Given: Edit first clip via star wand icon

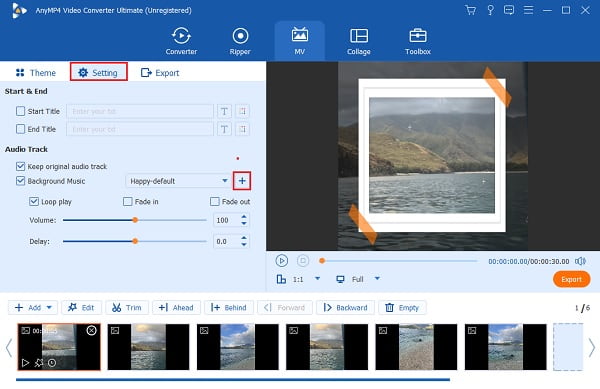Looking at the screenshot, I should coord(39,362).
